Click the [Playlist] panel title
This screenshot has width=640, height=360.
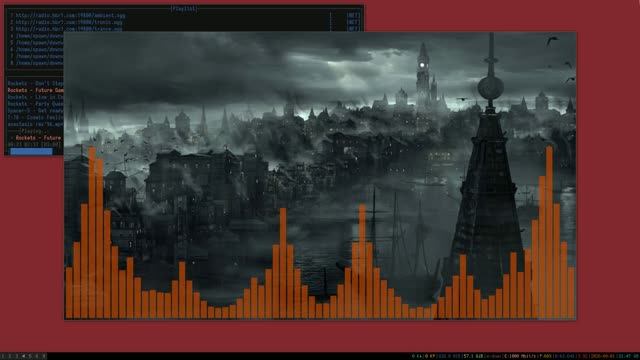(184, 9)
